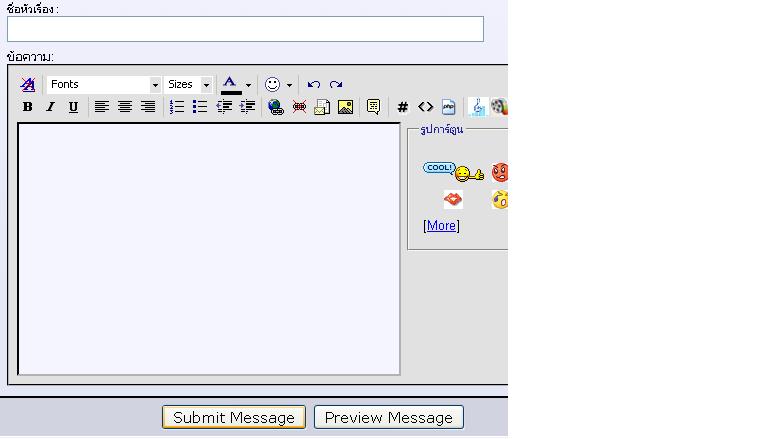
Task: Center align the text
Action: 125,107
